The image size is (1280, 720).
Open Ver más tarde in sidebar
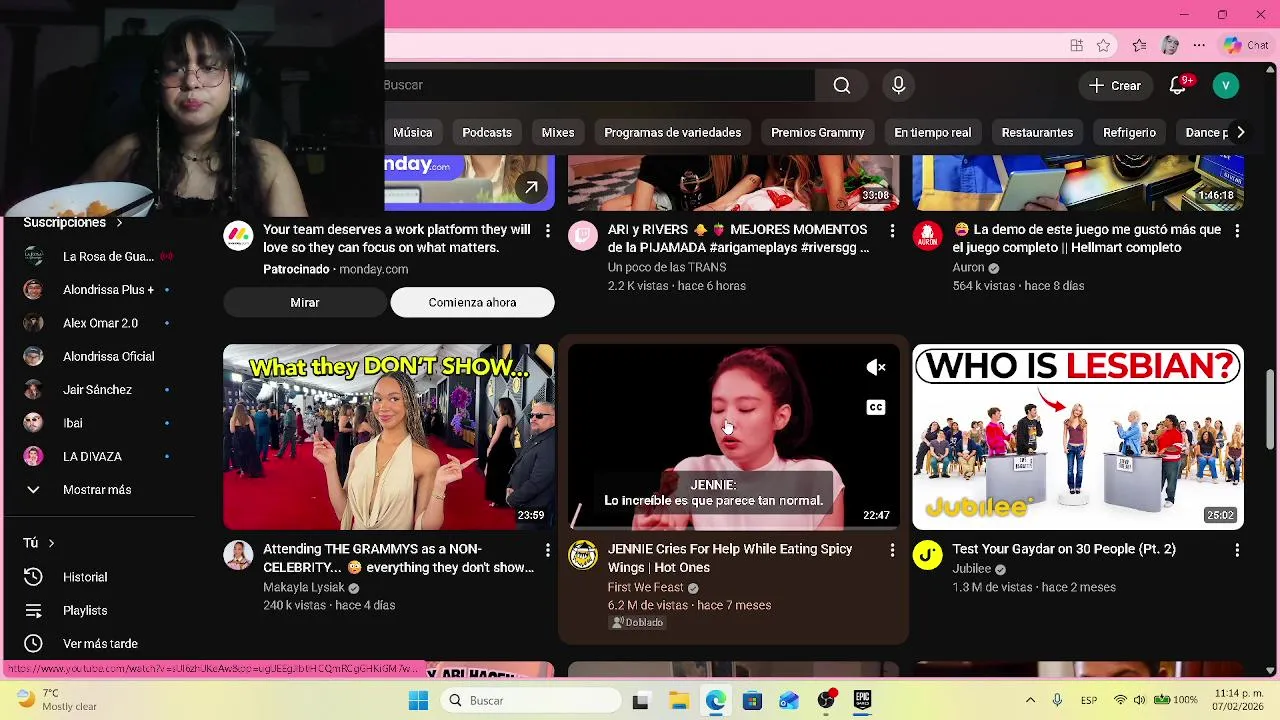(100, 644)
